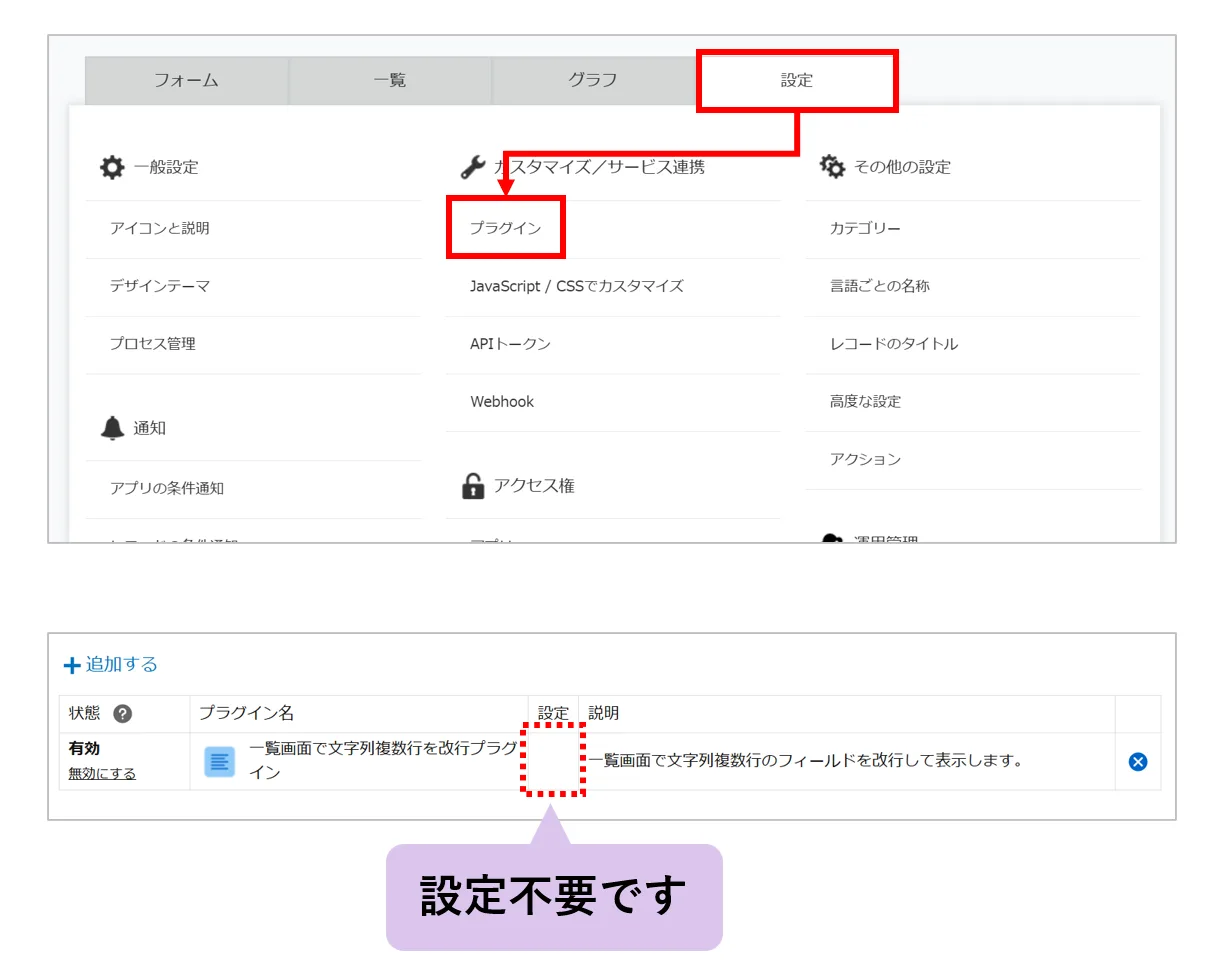Click the その他の設定 gears icon
The width and height of the screenshot is (1207, 976).
coord(833,167)
